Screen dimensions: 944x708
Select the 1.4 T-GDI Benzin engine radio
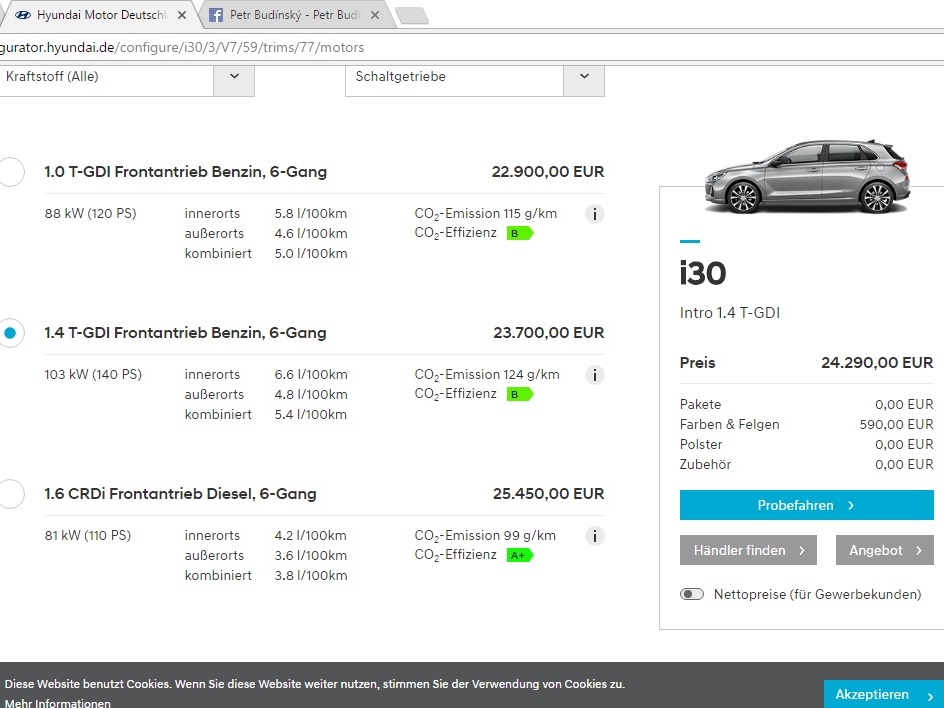tap(10, 333)
